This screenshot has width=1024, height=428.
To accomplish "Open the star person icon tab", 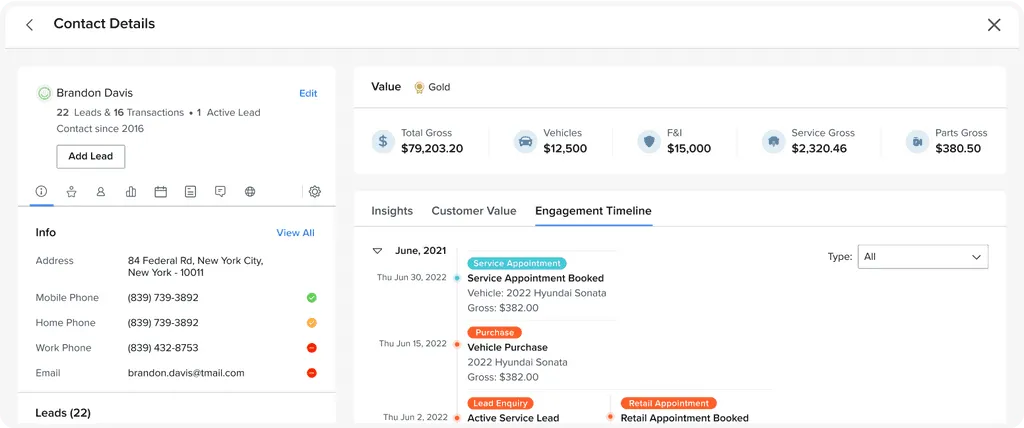I will pyautogui.click(x=71, y=191).
